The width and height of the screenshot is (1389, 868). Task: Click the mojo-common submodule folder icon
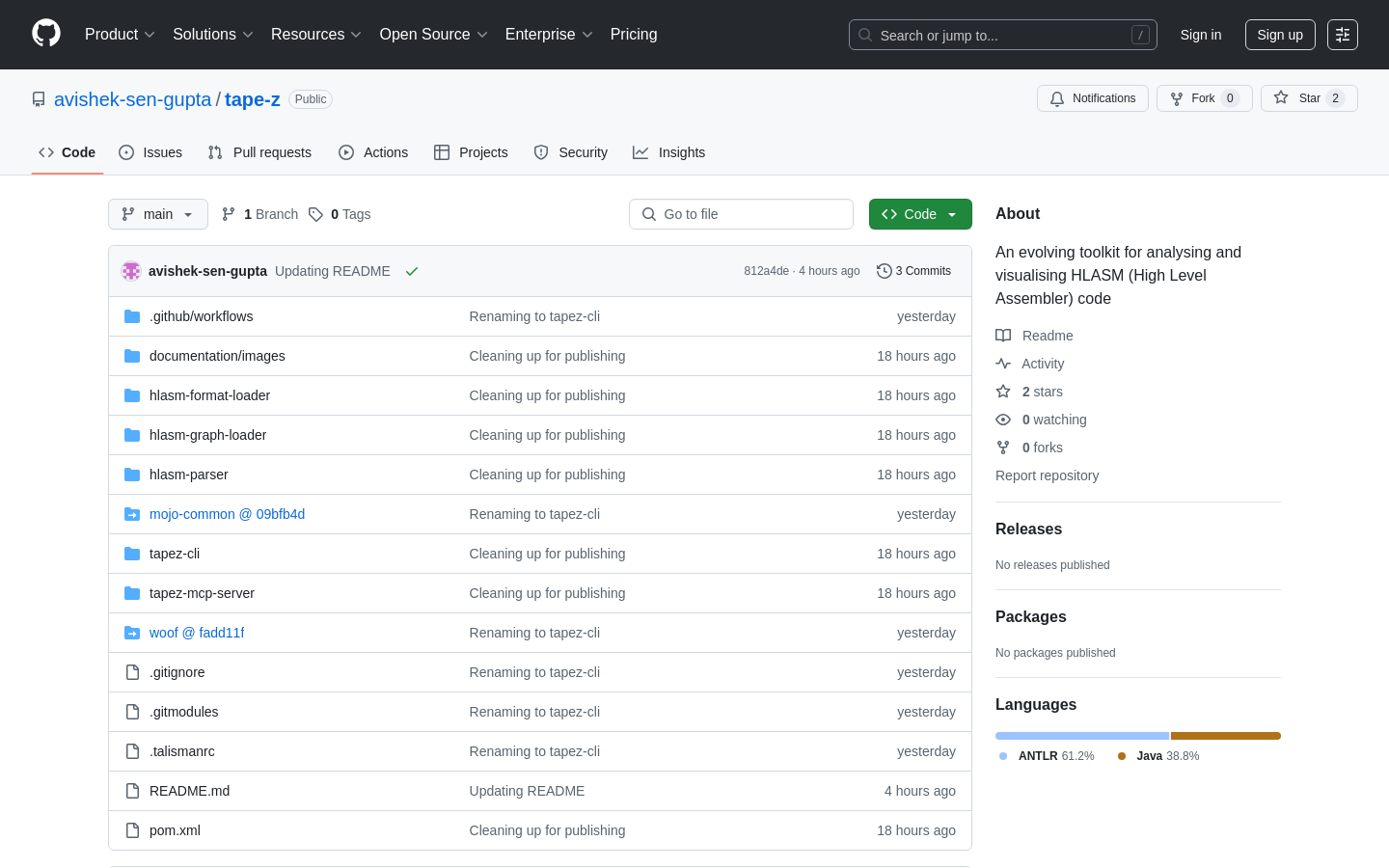pos(132,514)
